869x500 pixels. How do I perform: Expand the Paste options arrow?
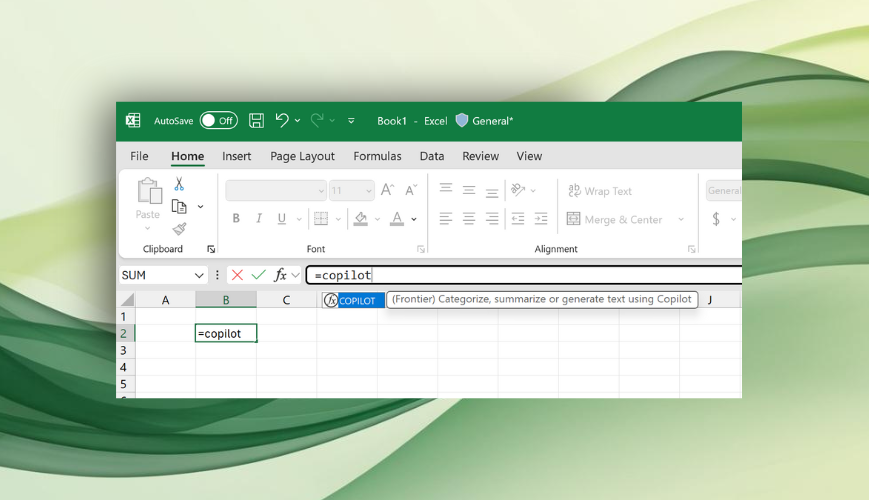[147, 228]
